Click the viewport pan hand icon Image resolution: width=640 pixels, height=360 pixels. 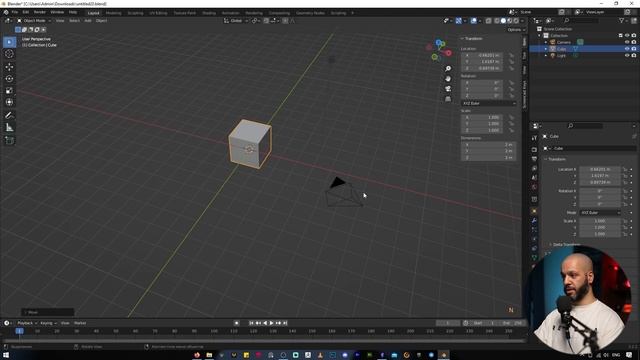click(448, 78)
